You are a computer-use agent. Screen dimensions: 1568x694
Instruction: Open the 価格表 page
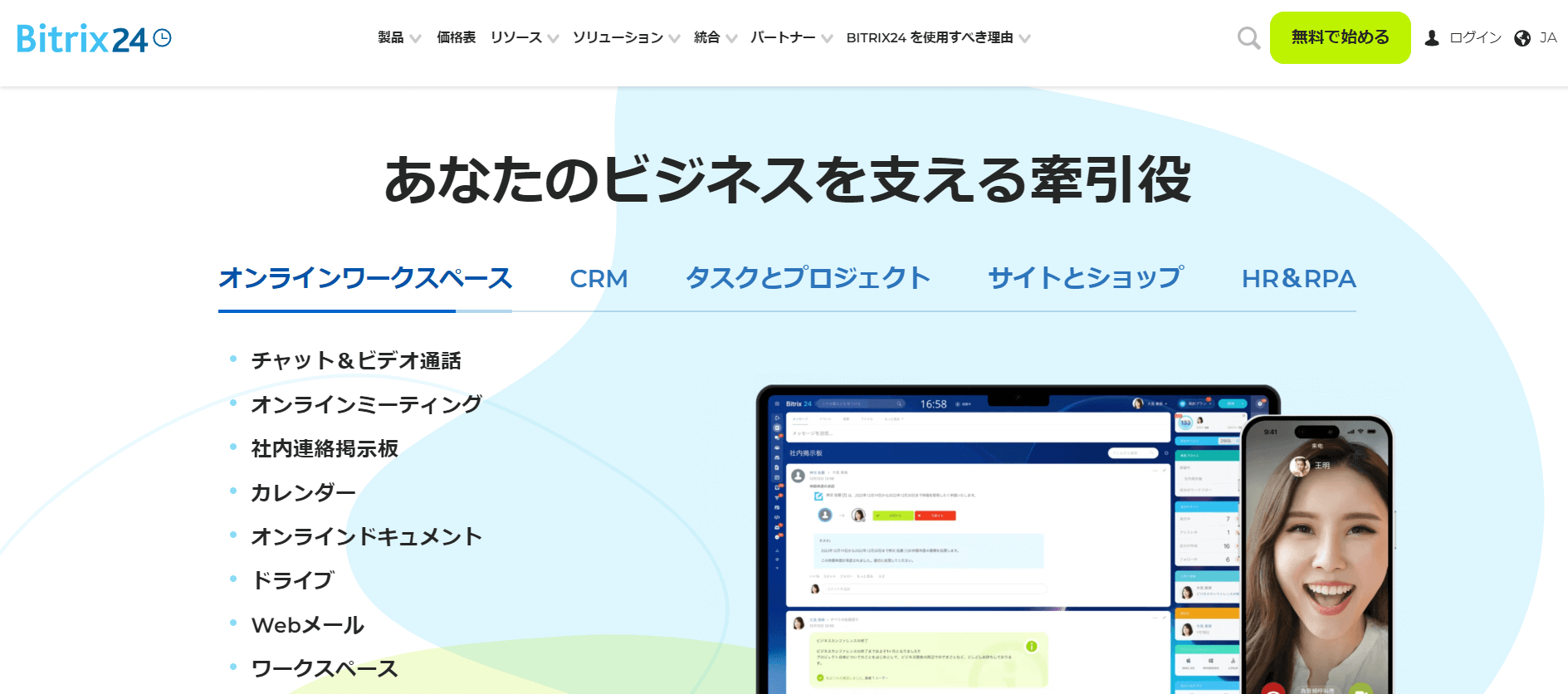pos(456,37)
